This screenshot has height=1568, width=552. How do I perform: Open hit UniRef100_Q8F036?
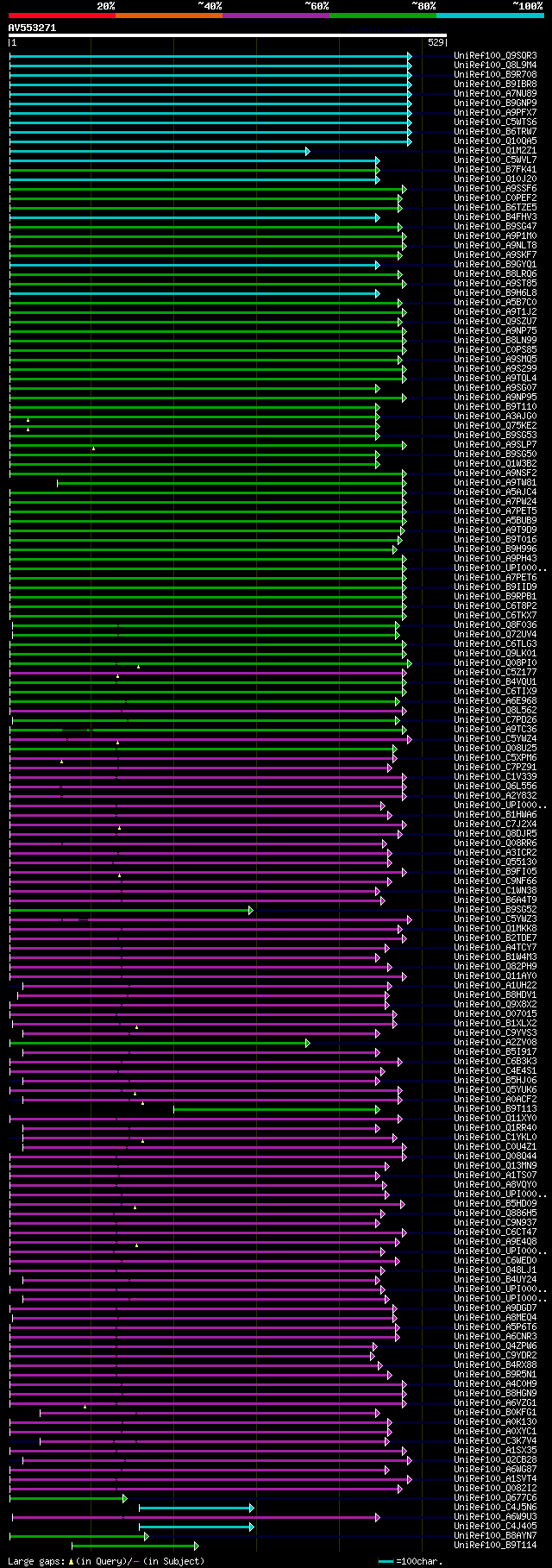click(495, 625)
